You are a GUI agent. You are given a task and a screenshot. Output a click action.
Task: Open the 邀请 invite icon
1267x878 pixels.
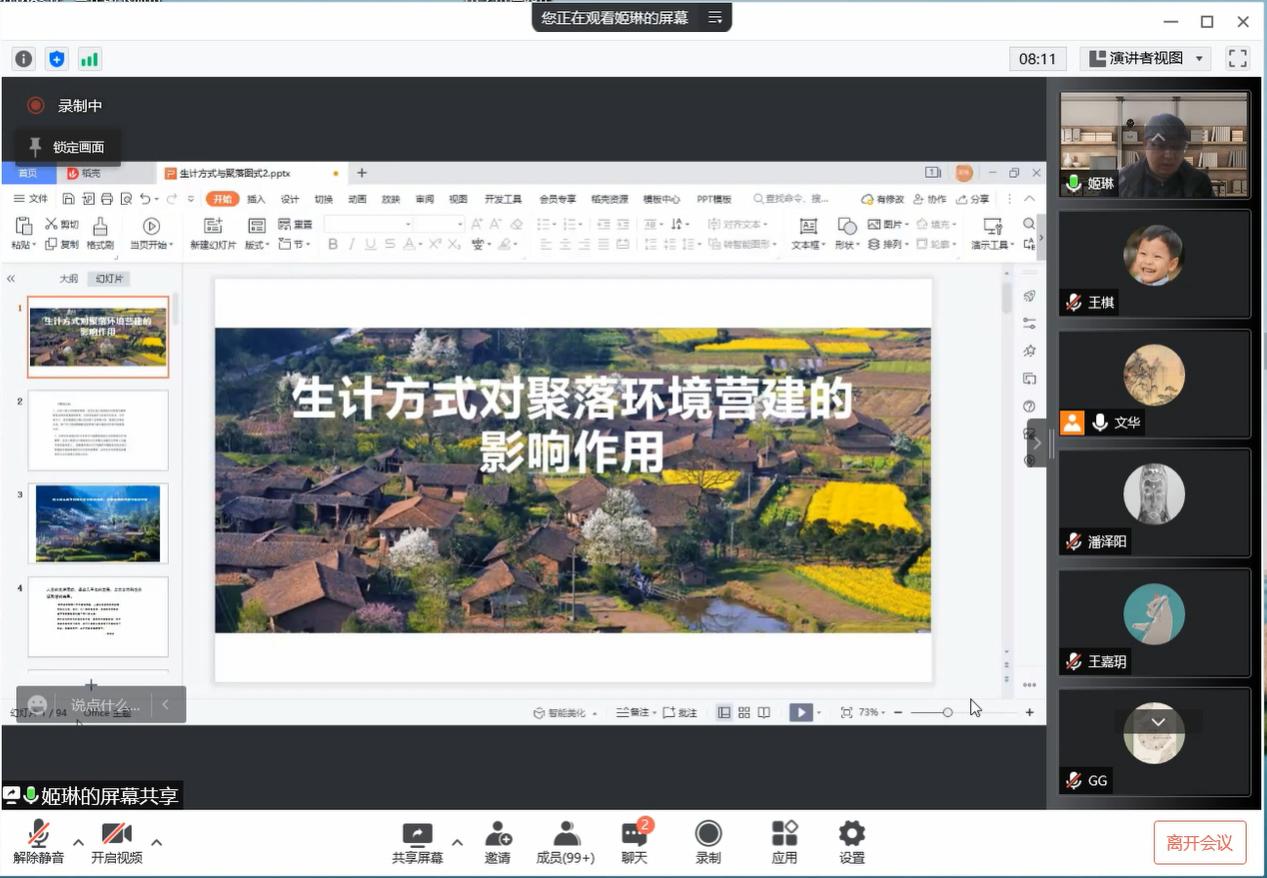pos(497,841)
